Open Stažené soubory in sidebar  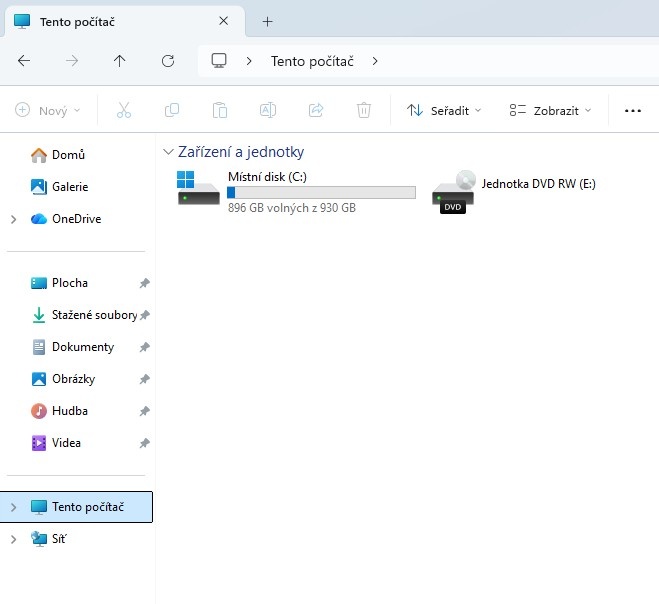93,315
